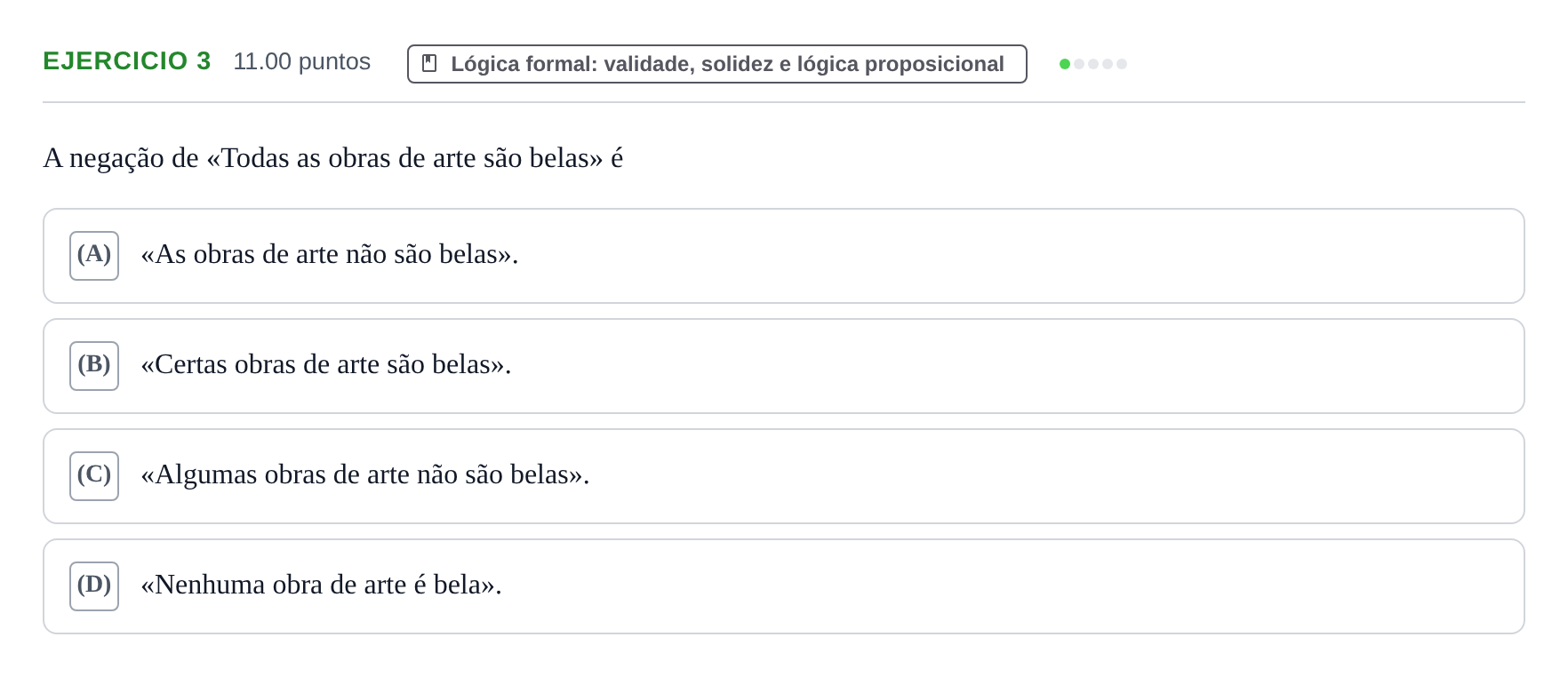
Task: Open the Lógica formal topic tag
Action: 717,64
